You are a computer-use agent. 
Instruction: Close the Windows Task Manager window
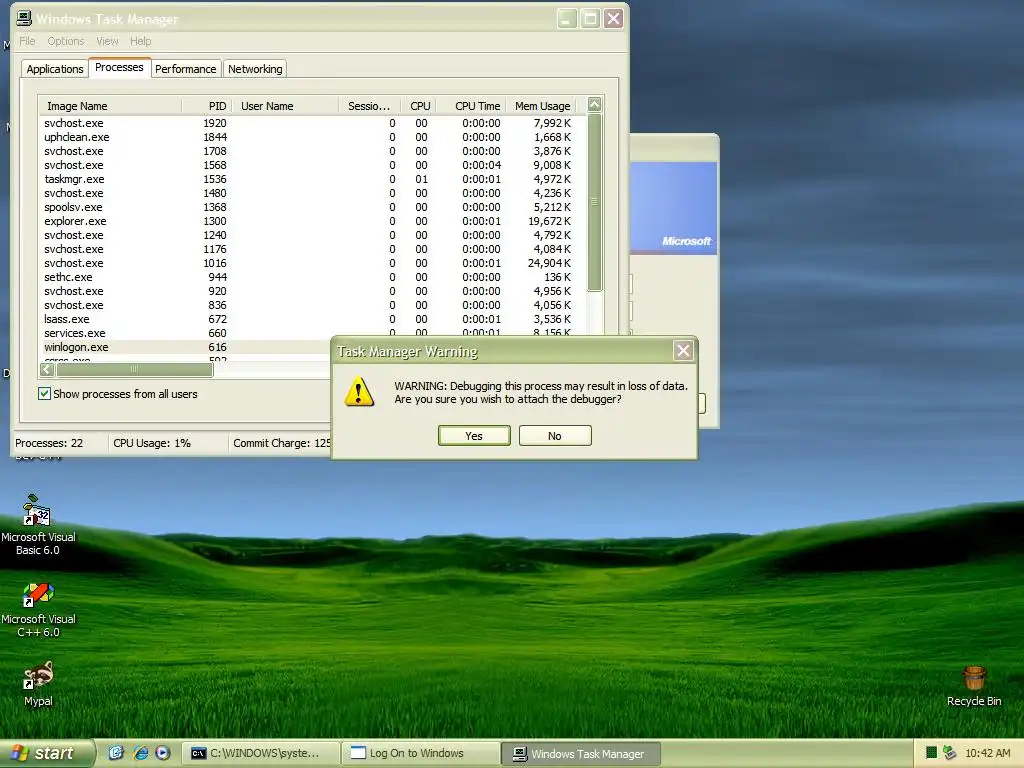pyautogui.click(x=613, y=18)
